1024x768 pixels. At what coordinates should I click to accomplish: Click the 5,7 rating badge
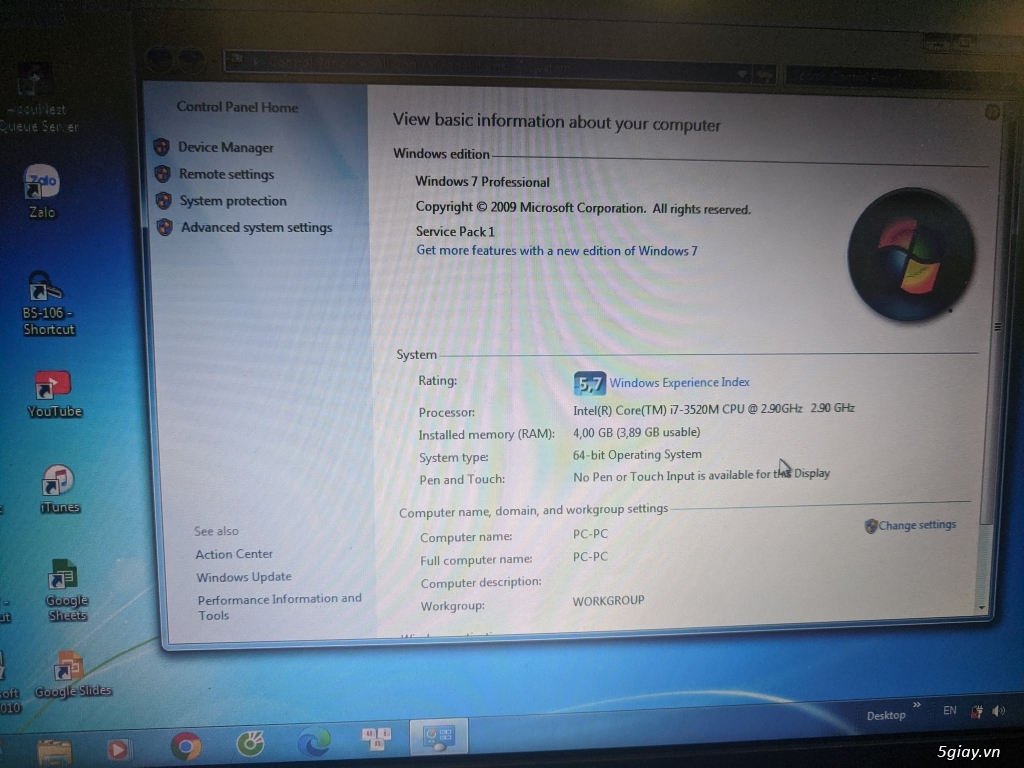click(589, 383)
